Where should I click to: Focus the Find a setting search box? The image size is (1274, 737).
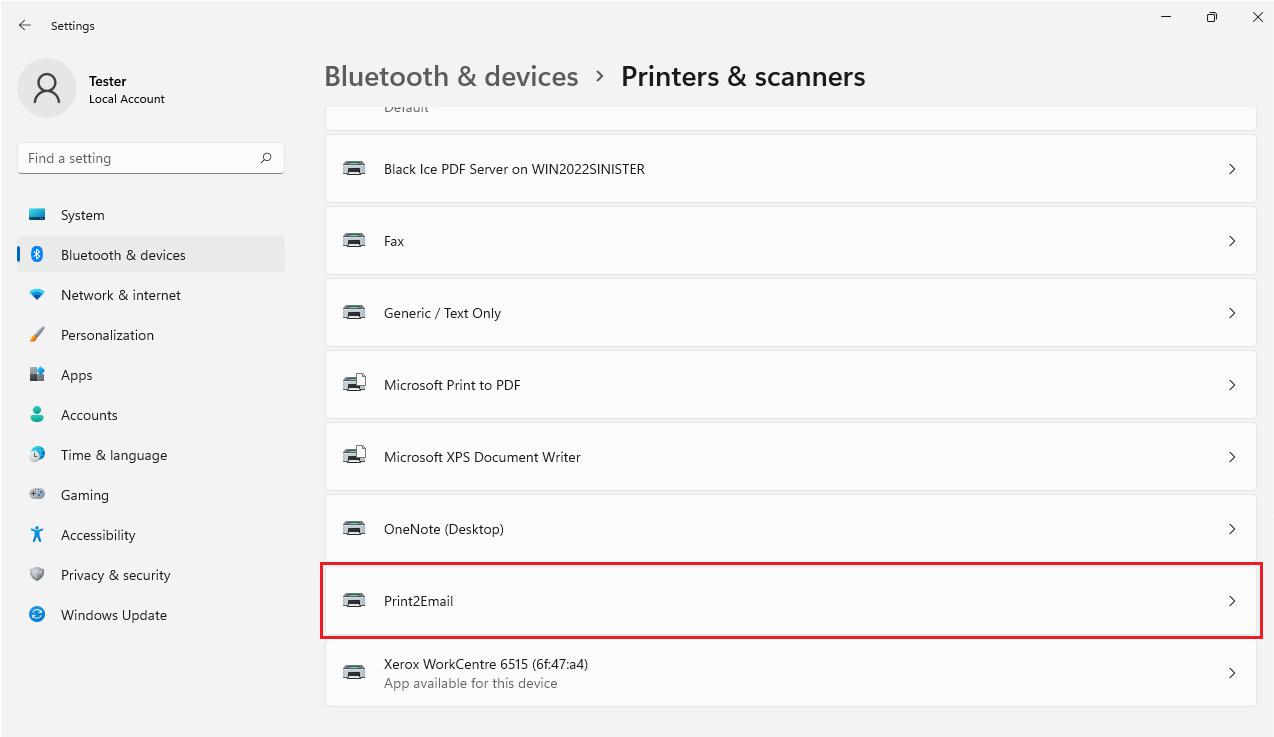point(151,158)
